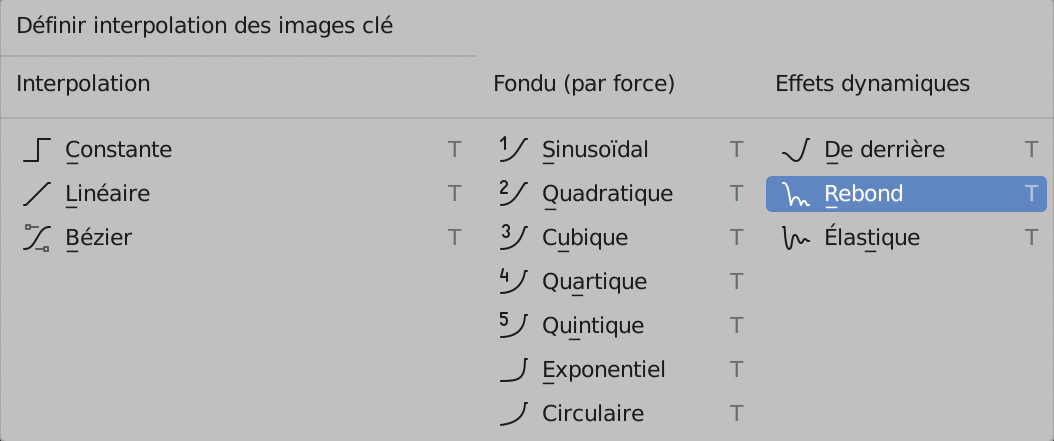Click the Quintique easing curve icon
The height and width of the screenshot is (441, 1054).
513,326
